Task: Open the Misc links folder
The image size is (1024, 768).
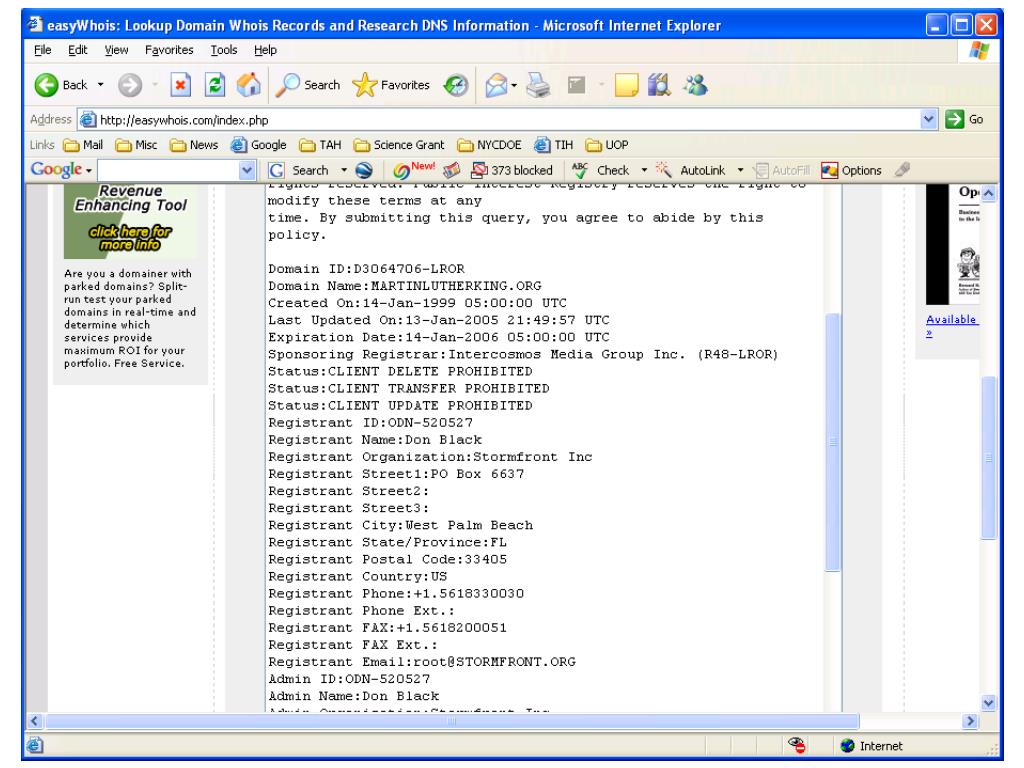Action: click(x=136, y=145)
